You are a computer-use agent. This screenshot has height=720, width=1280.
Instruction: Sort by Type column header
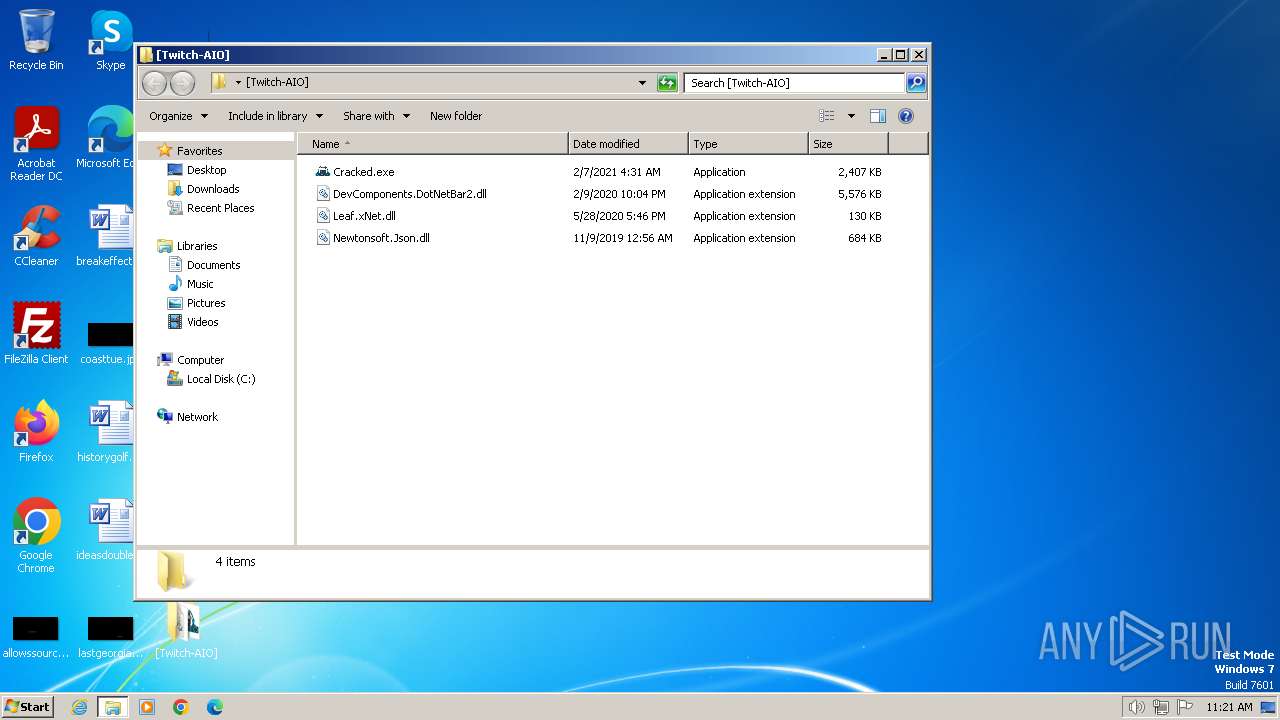pyautogui.click(x=748, y=144)
